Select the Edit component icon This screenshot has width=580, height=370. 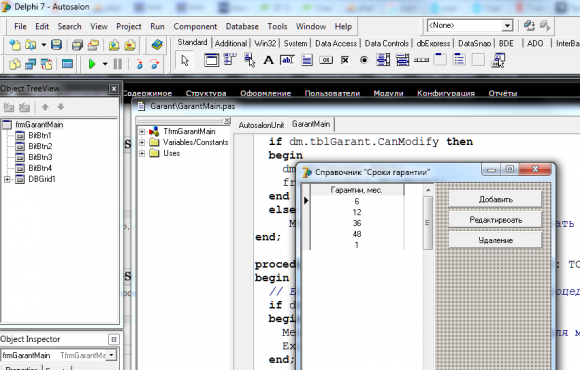tap(287, 60)
